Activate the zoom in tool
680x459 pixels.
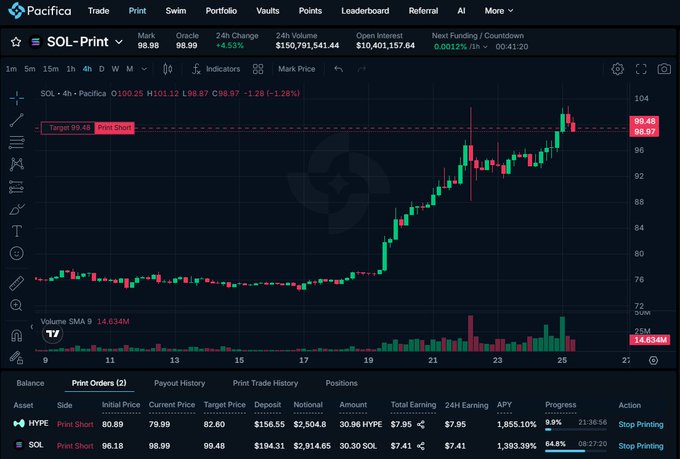[16, 305]
